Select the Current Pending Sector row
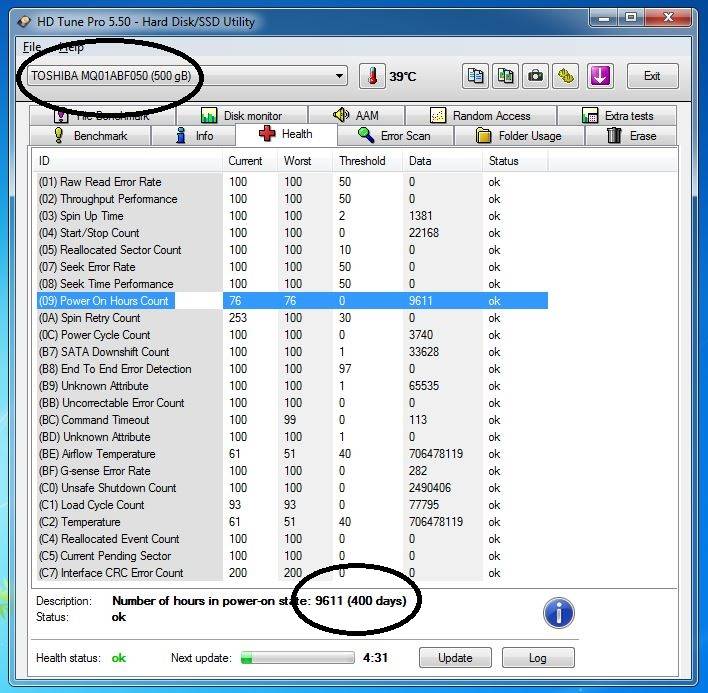 coord(292,556)
